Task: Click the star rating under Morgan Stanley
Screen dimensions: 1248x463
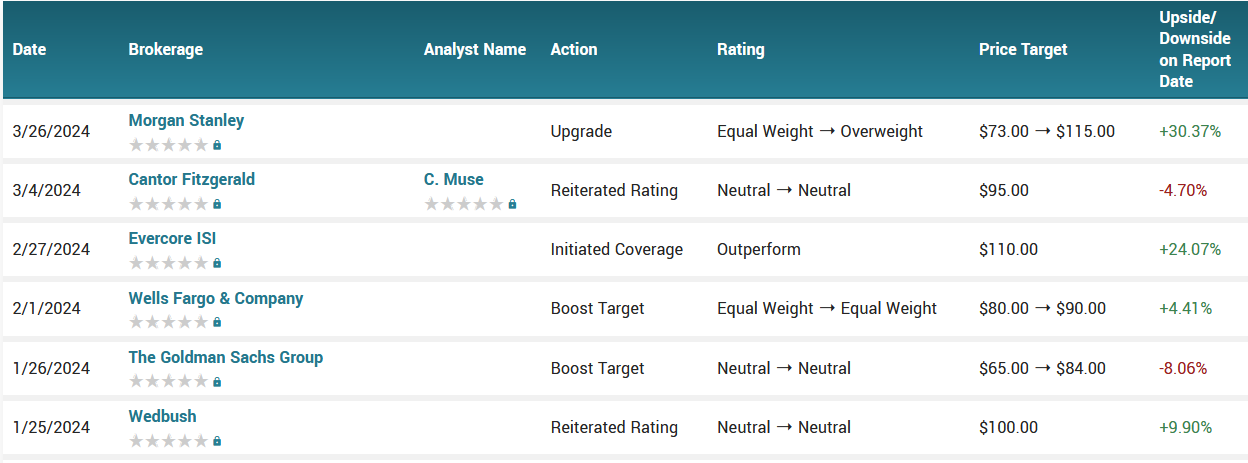Action: [169, 145]
